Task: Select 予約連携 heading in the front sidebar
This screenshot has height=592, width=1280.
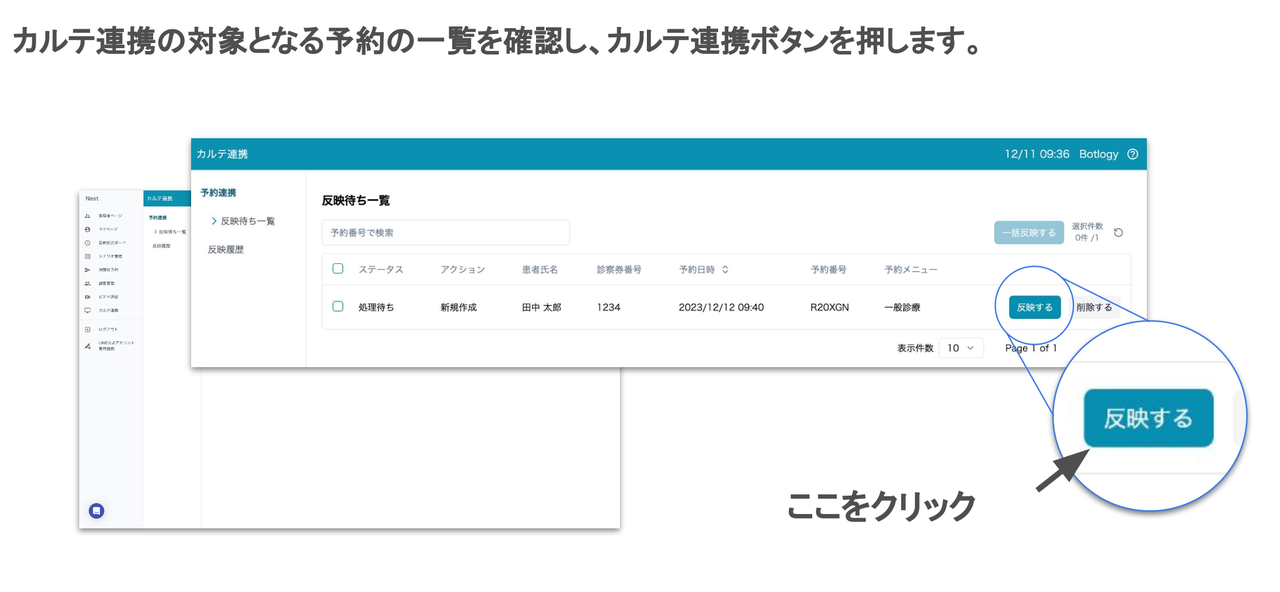Action: 218,192
